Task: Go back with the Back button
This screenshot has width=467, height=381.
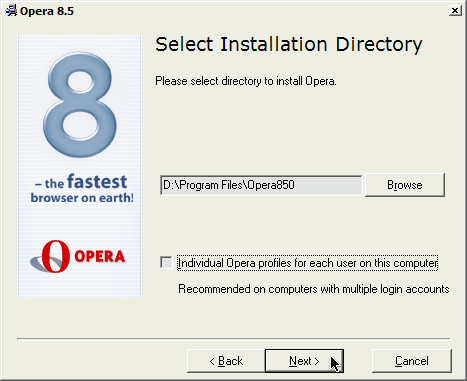Action: point(226,361)
